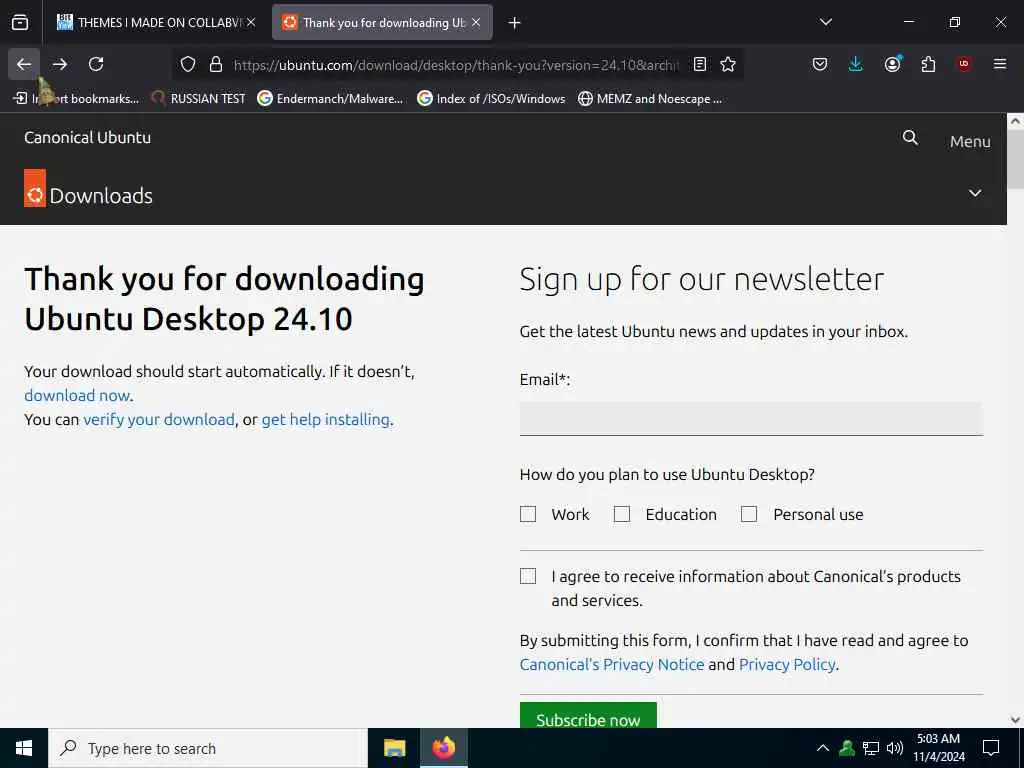Click the scrollbar up arrow

tap(1016, 121)
